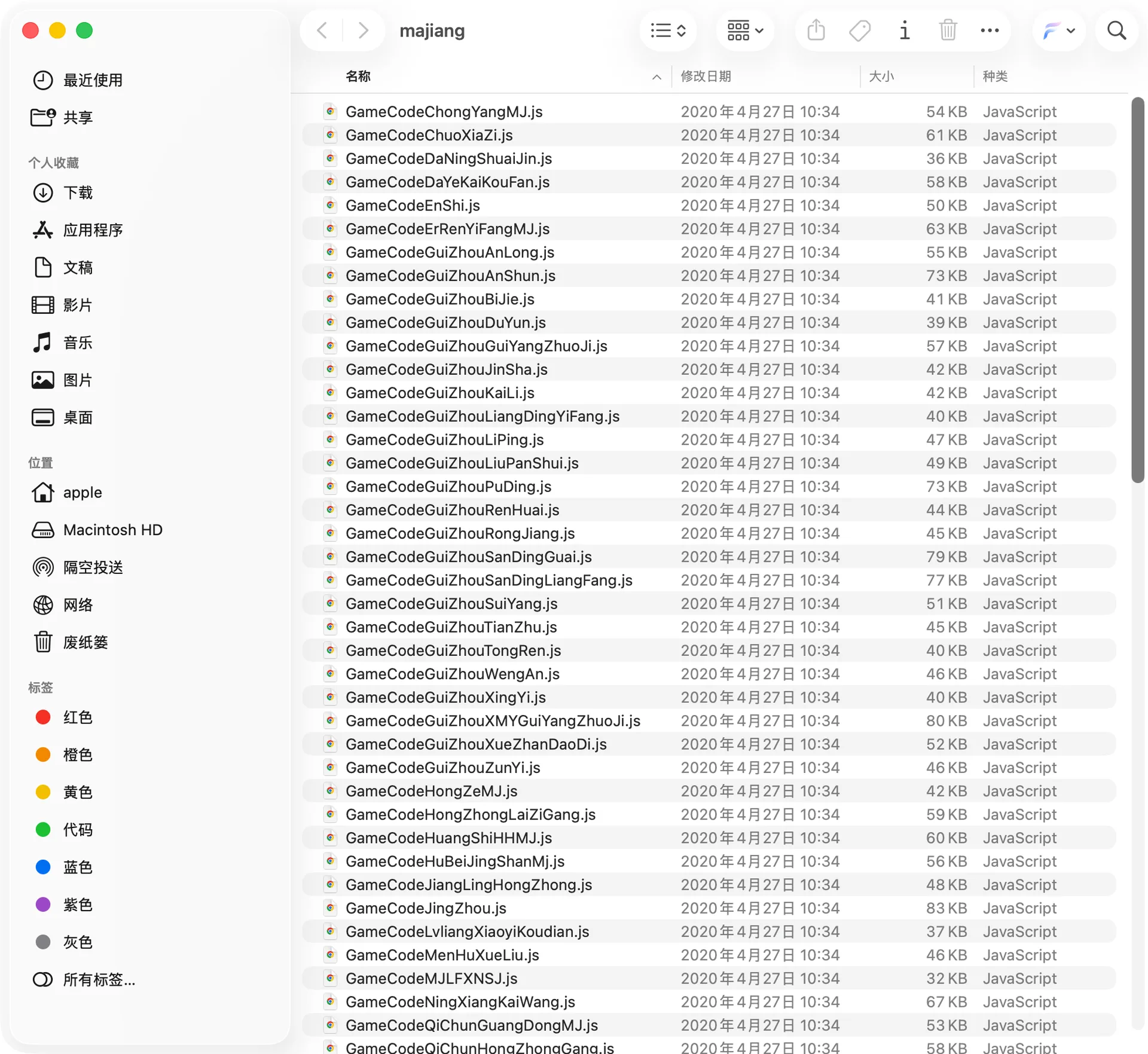Click the Get Info toolbar icon
This screenshot has width=1148, height=1054.
(x=904, y=30)
